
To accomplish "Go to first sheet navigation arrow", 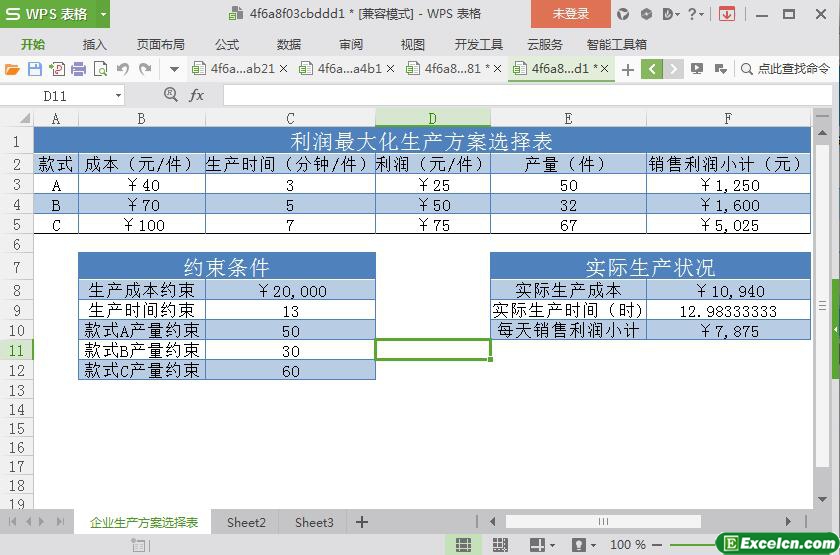I will coord(12,521).
